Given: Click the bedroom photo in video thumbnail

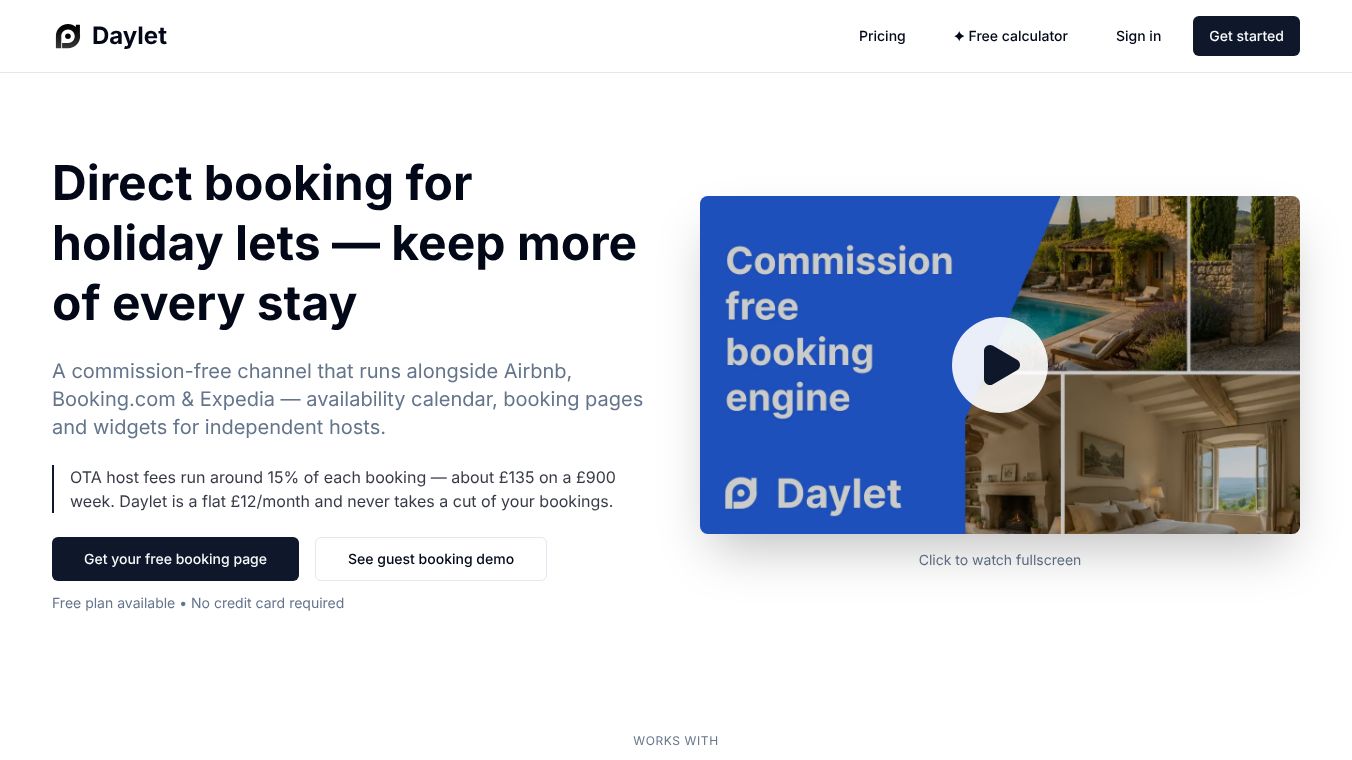Looking at the screenshot, I should 1182,454.
